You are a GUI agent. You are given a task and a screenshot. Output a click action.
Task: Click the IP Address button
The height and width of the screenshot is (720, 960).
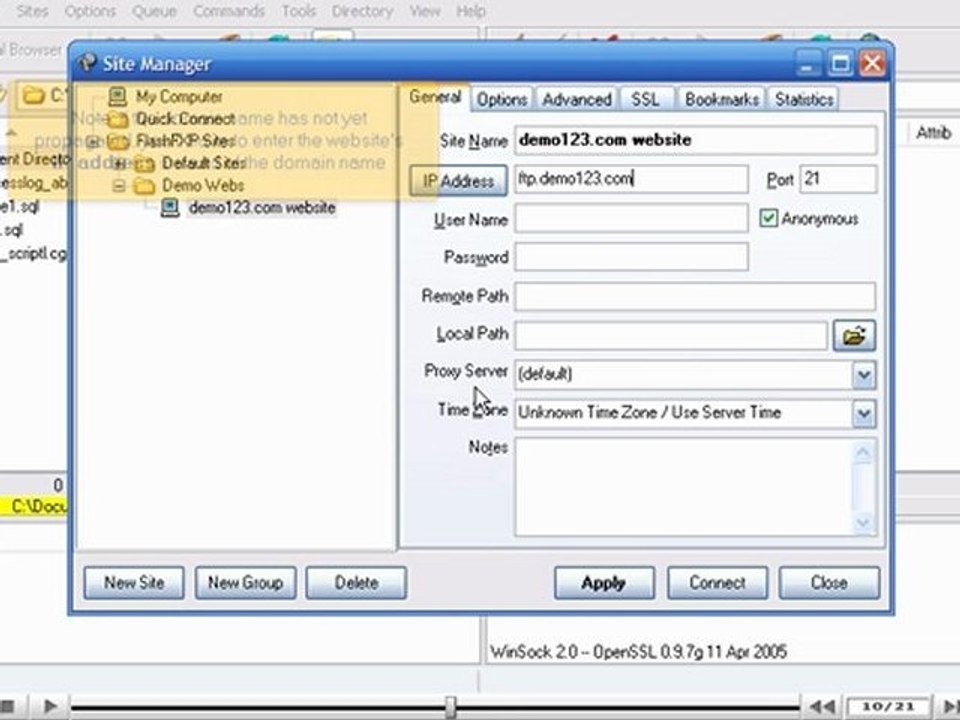coord(458,181)
